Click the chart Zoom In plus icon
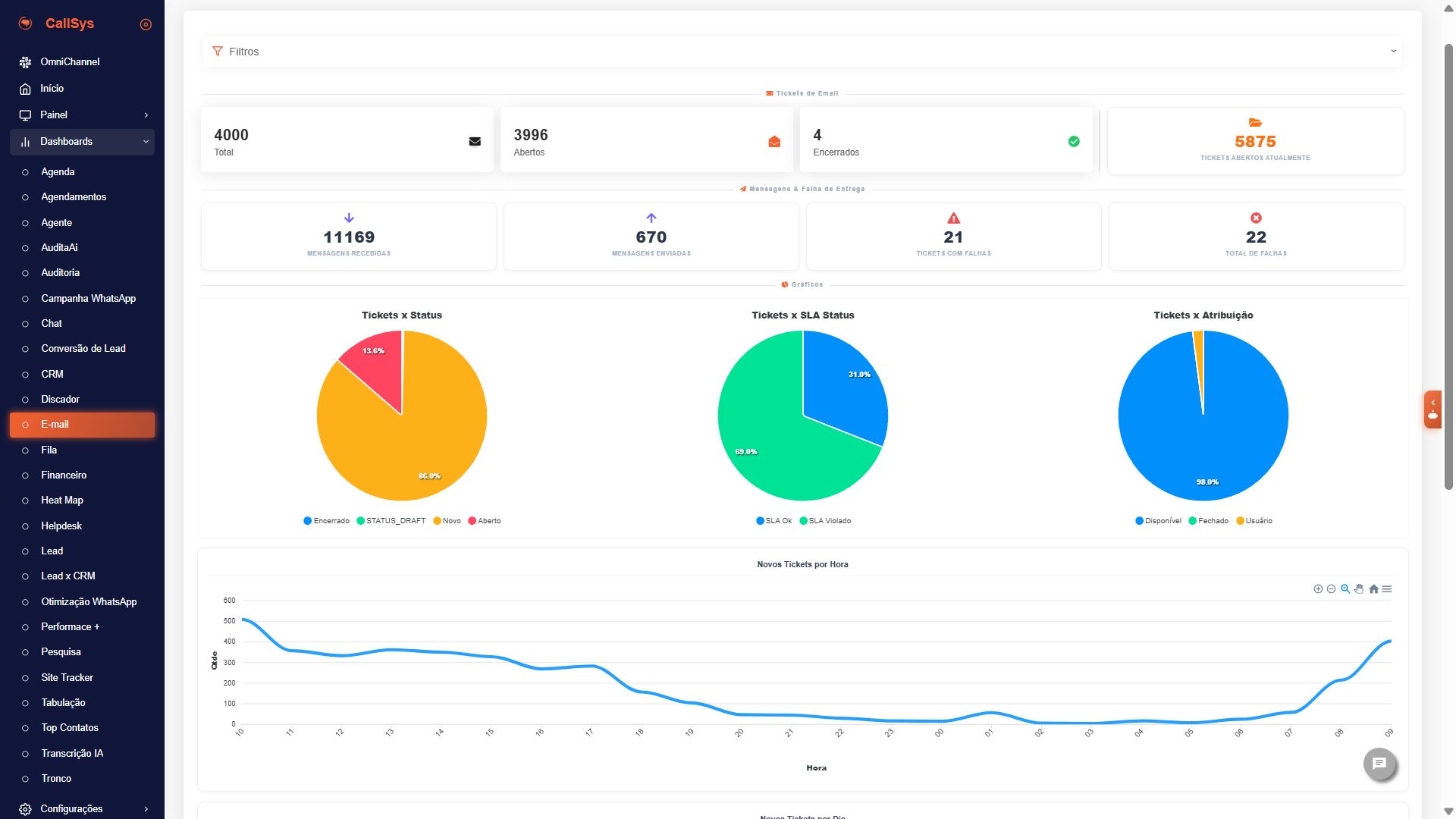 point(1318,589)
